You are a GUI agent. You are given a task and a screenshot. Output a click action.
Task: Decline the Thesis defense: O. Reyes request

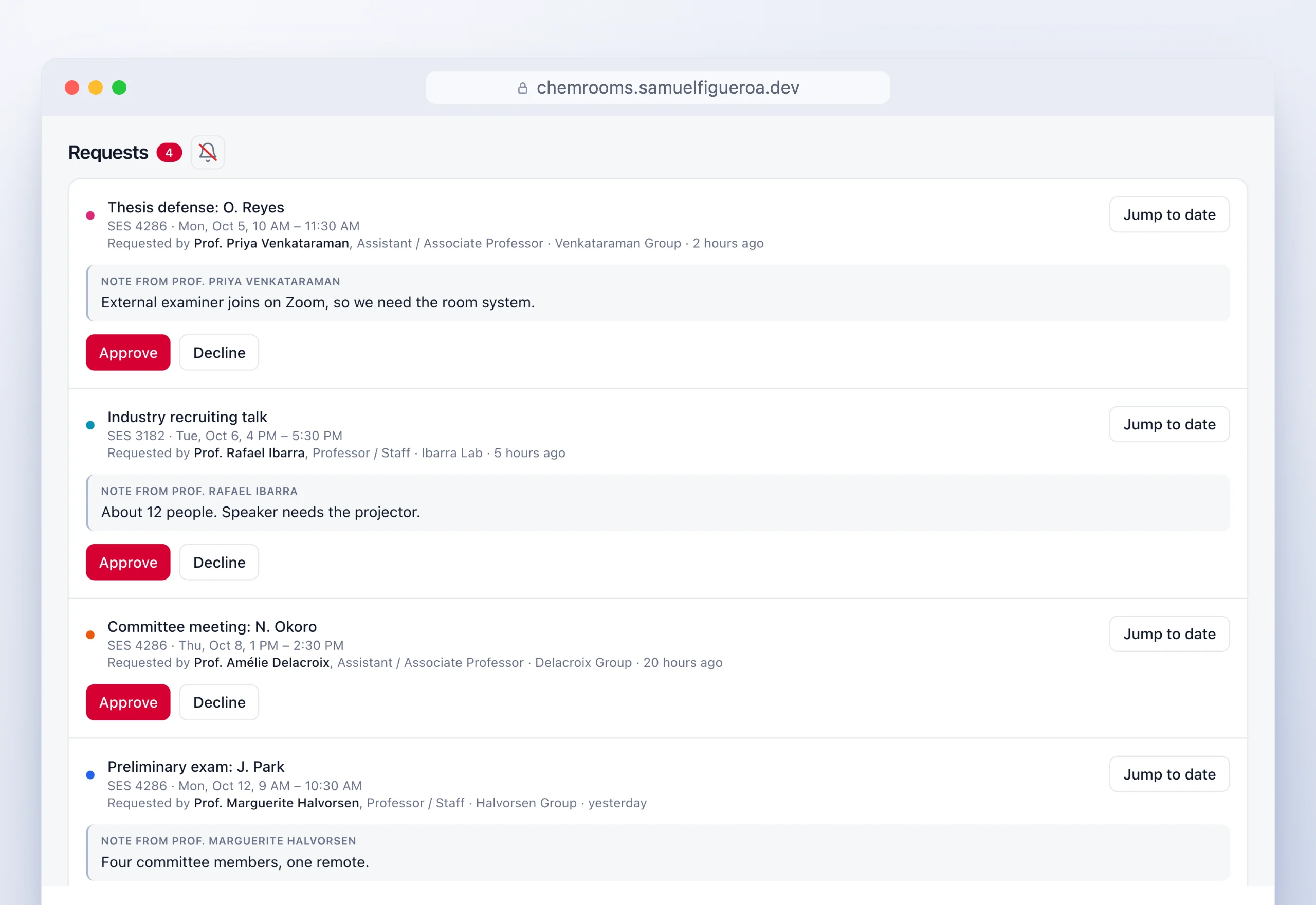220,353
